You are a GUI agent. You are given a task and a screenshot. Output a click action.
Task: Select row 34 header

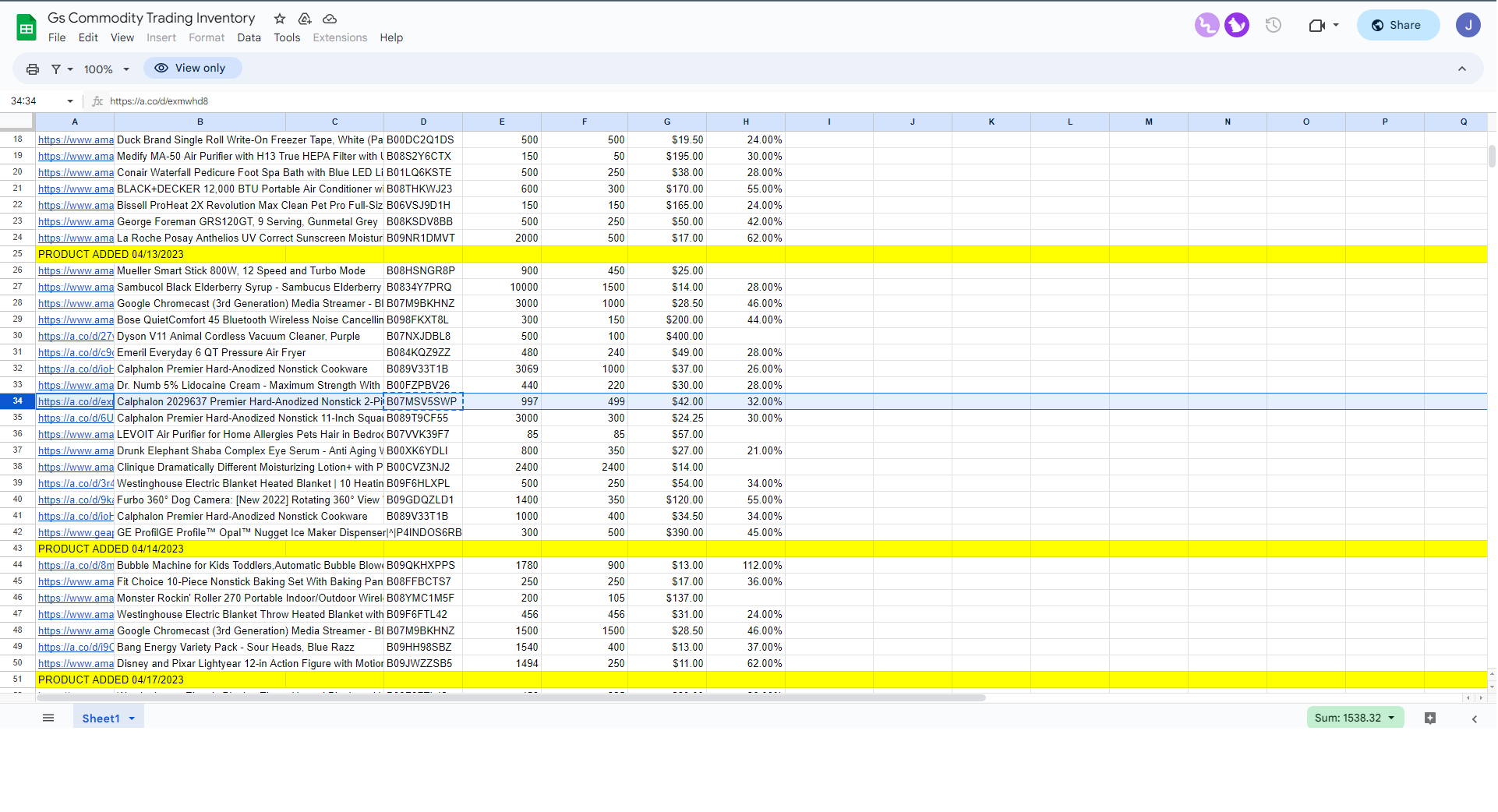click(17, 401)
